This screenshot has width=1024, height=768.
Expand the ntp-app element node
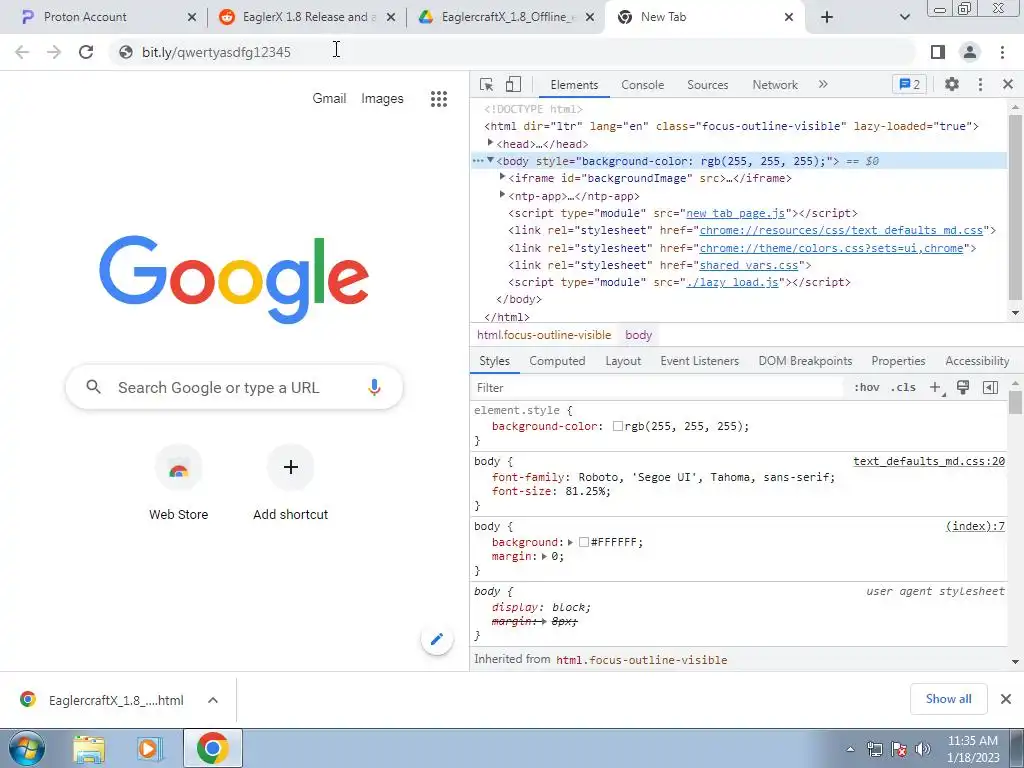[502, 195]
